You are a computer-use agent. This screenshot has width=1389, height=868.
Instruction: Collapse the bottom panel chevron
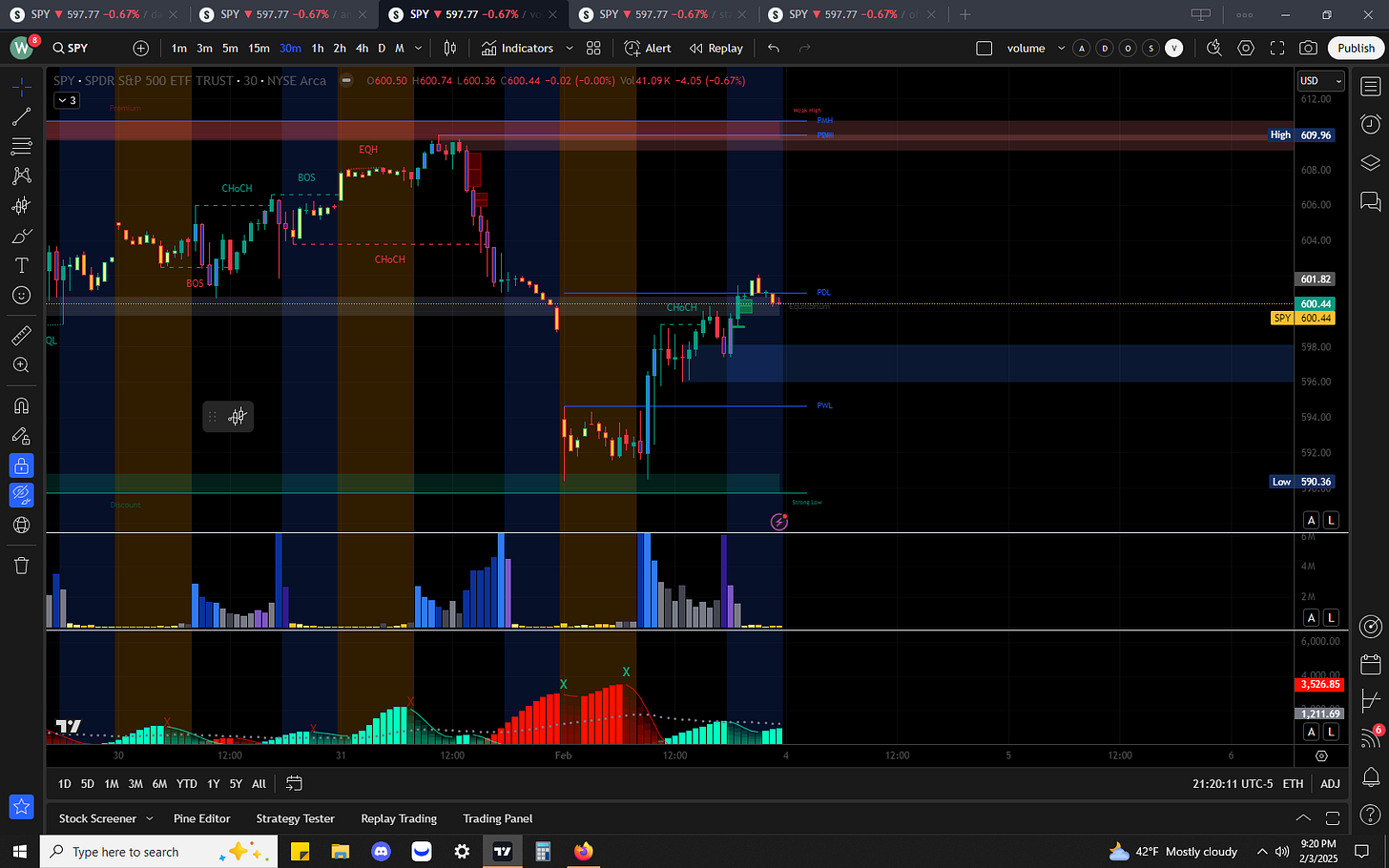coord(1303,818)
